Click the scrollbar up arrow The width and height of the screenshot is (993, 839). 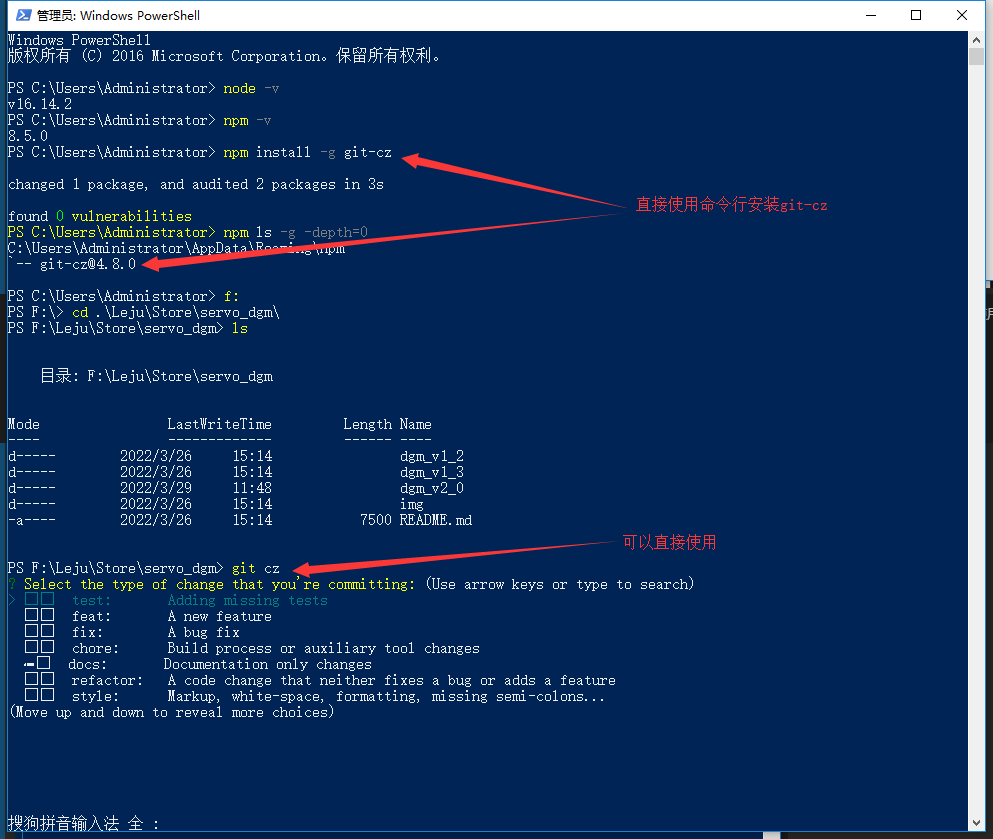(x=978, y=40)
